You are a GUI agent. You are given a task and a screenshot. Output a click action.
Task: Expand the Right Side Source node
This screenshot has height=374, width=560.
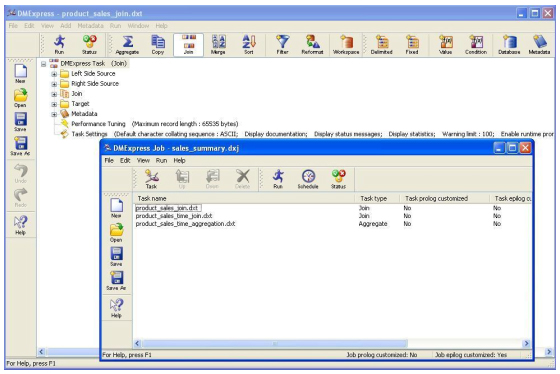(x=54, y=84)
